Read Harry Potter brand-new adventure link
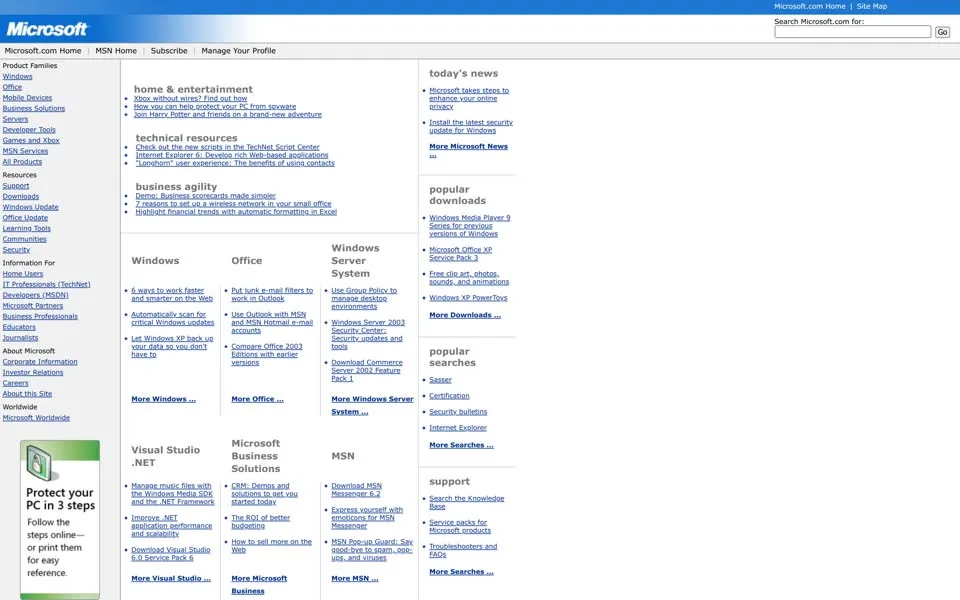 (x=228, y=114)
